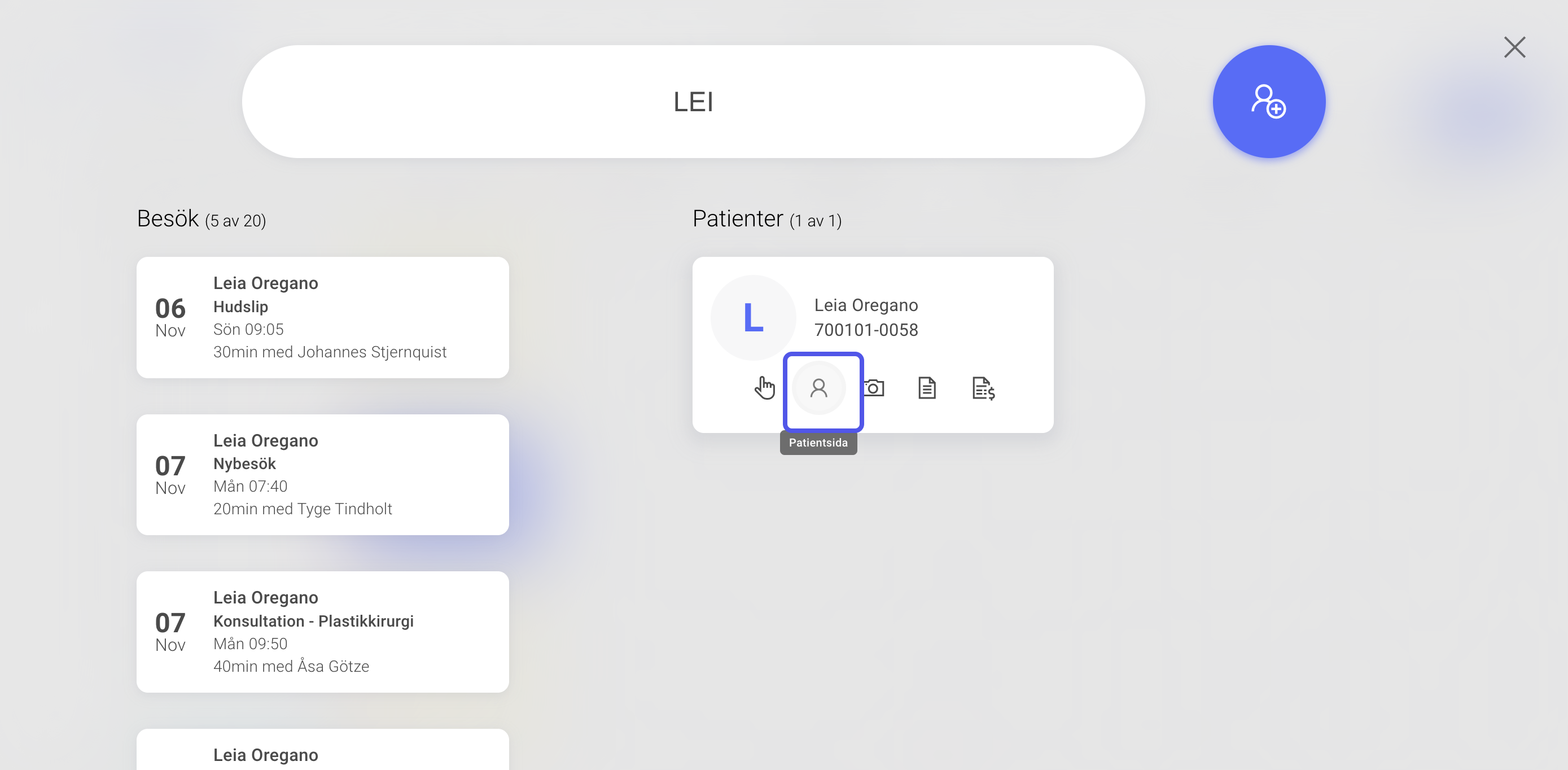Screen dimensions: 1568x770
Task: Select the 07 Nov date on Nybesök card
Action: coord(170,475)
